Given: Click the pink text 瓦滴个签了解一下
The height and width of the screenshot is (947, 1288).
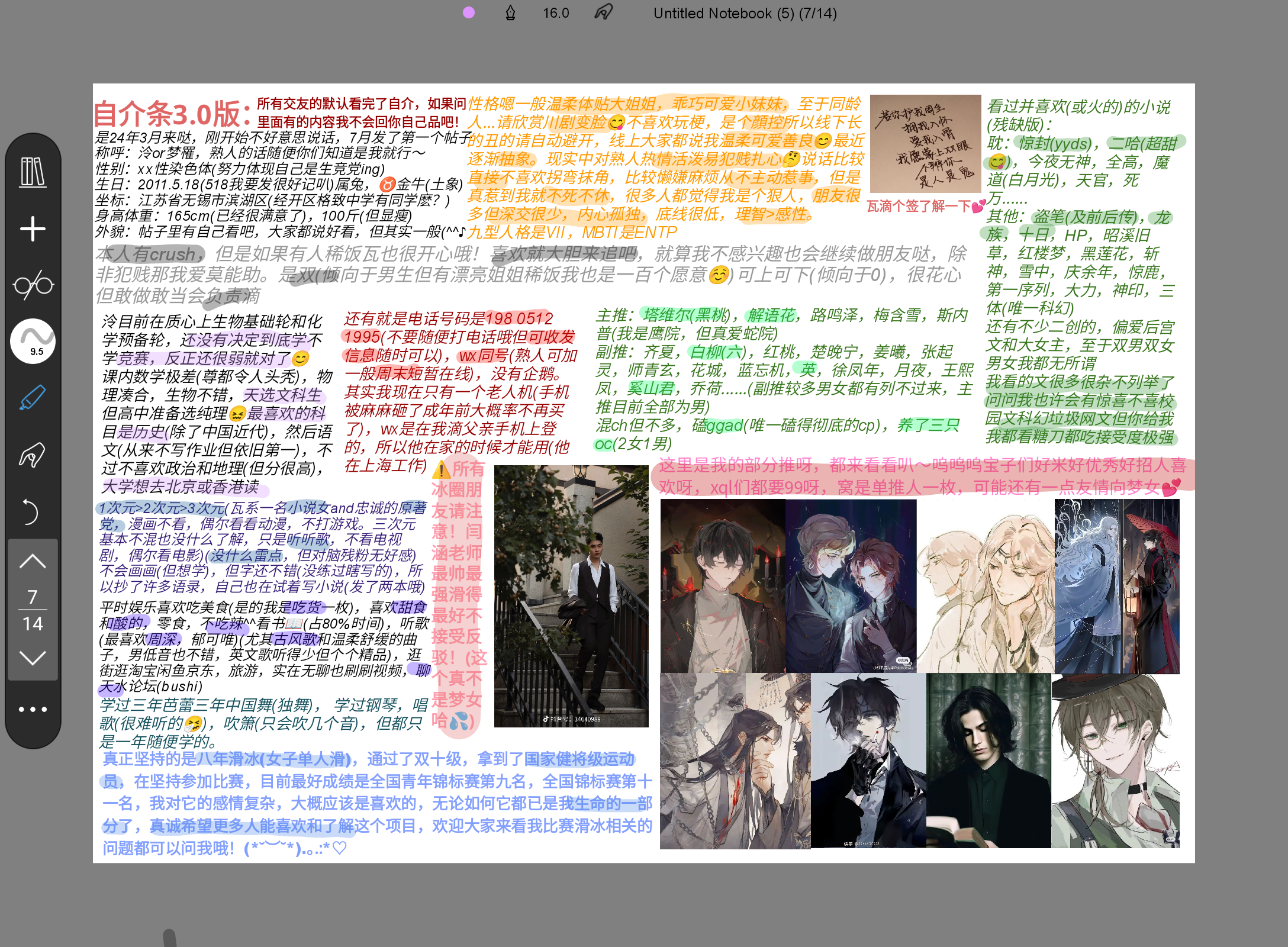Looking at the screenshot, I should (925, 206).
